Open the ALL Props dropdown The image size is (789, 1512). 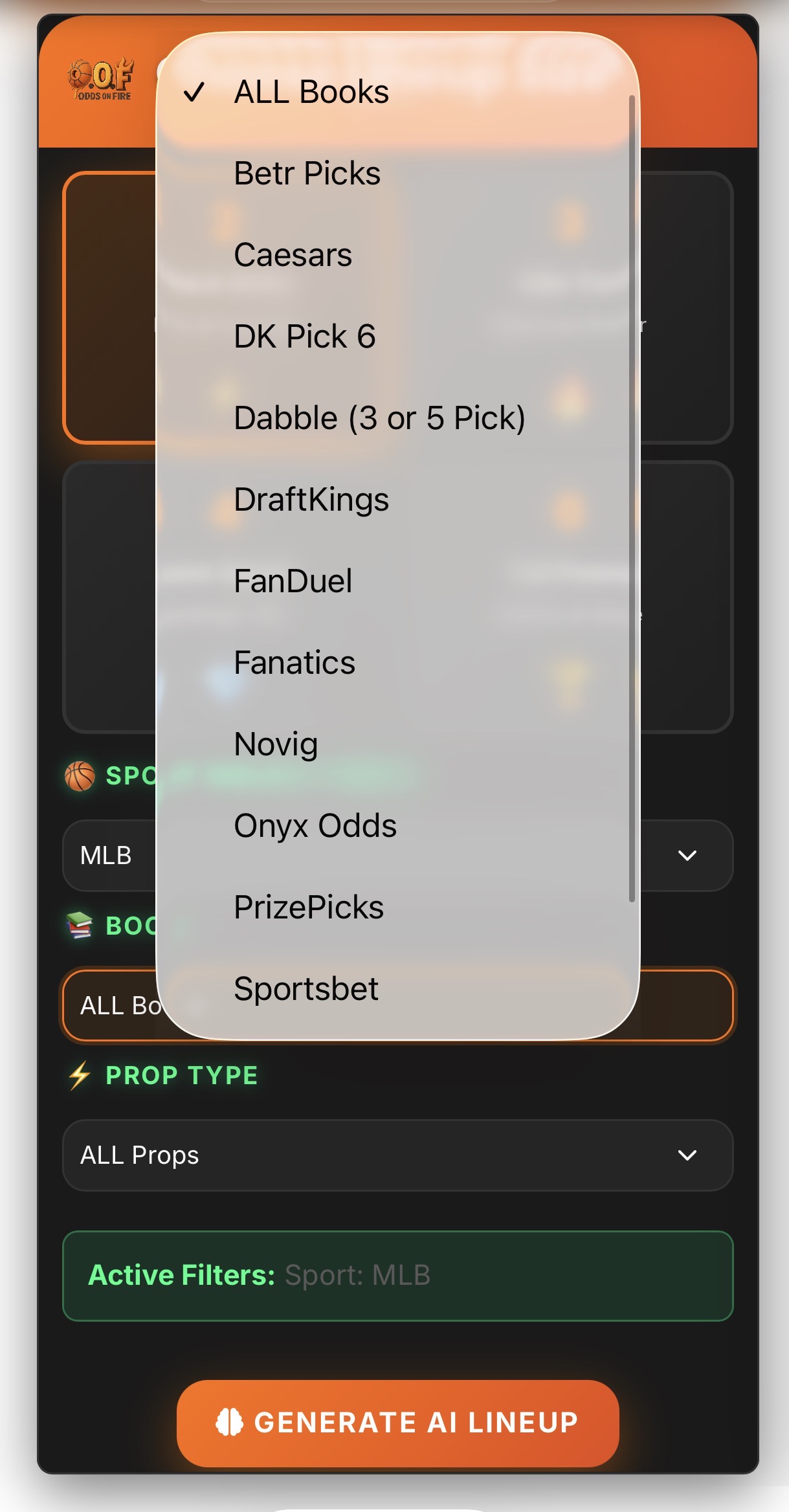click(x=397, y=1155)
